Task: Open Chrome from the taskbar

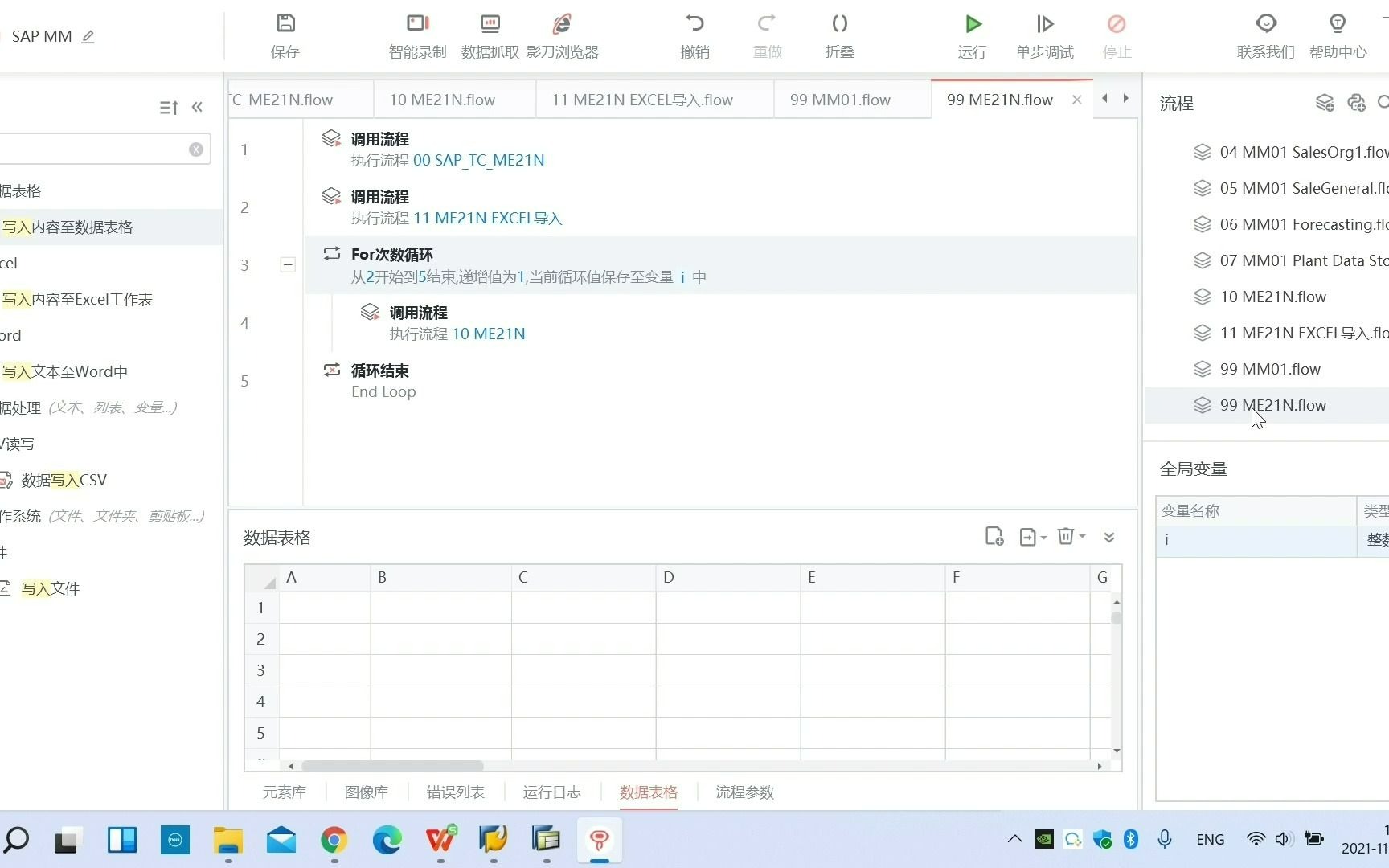Action: 334,841
